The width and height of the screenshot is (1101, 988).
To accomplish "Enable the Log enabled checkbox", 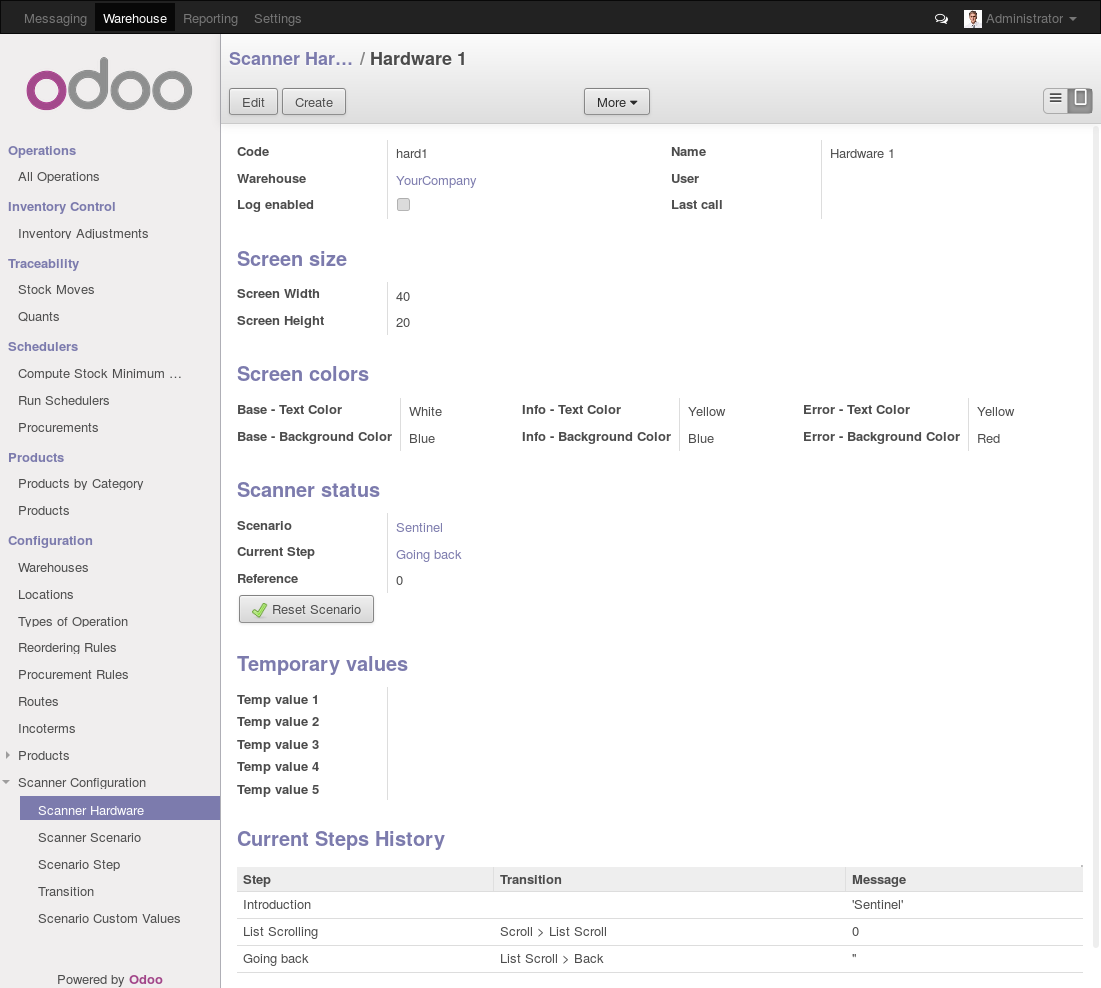I will pos(404,204).
